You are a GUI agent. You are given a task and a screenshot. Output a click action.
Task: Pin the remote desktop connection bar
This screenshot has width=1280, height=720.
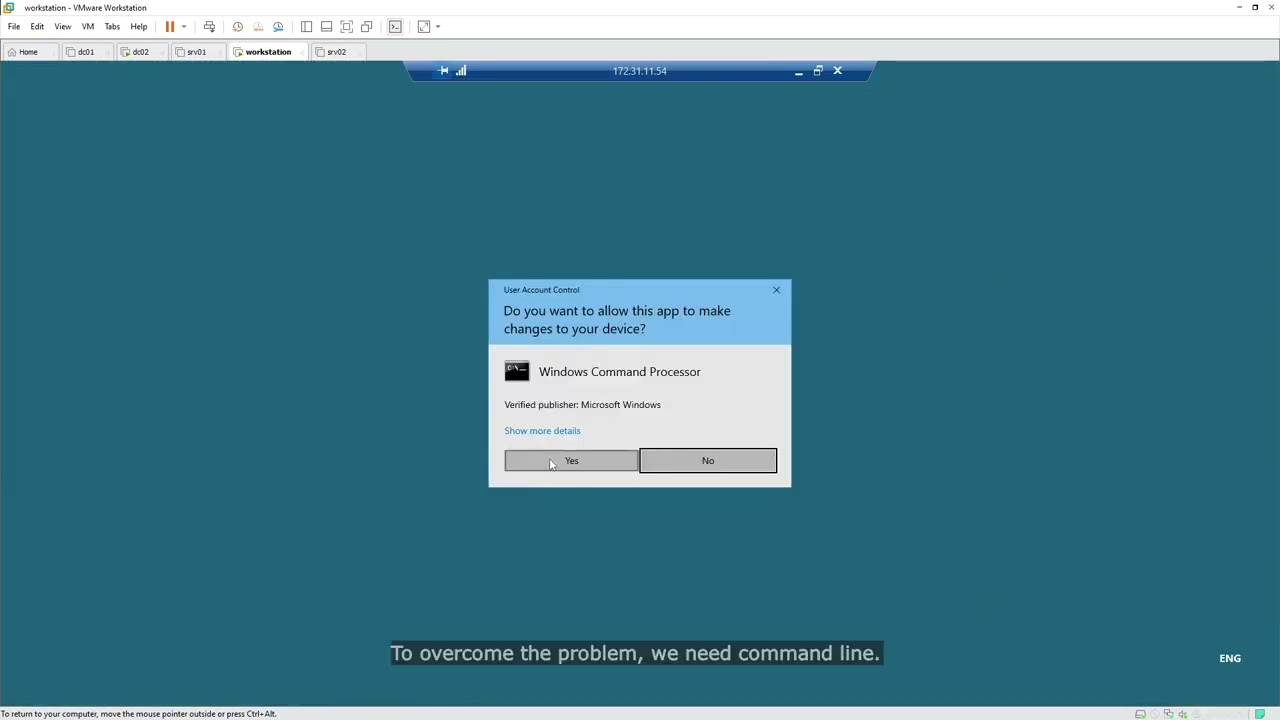coord(444,71)
